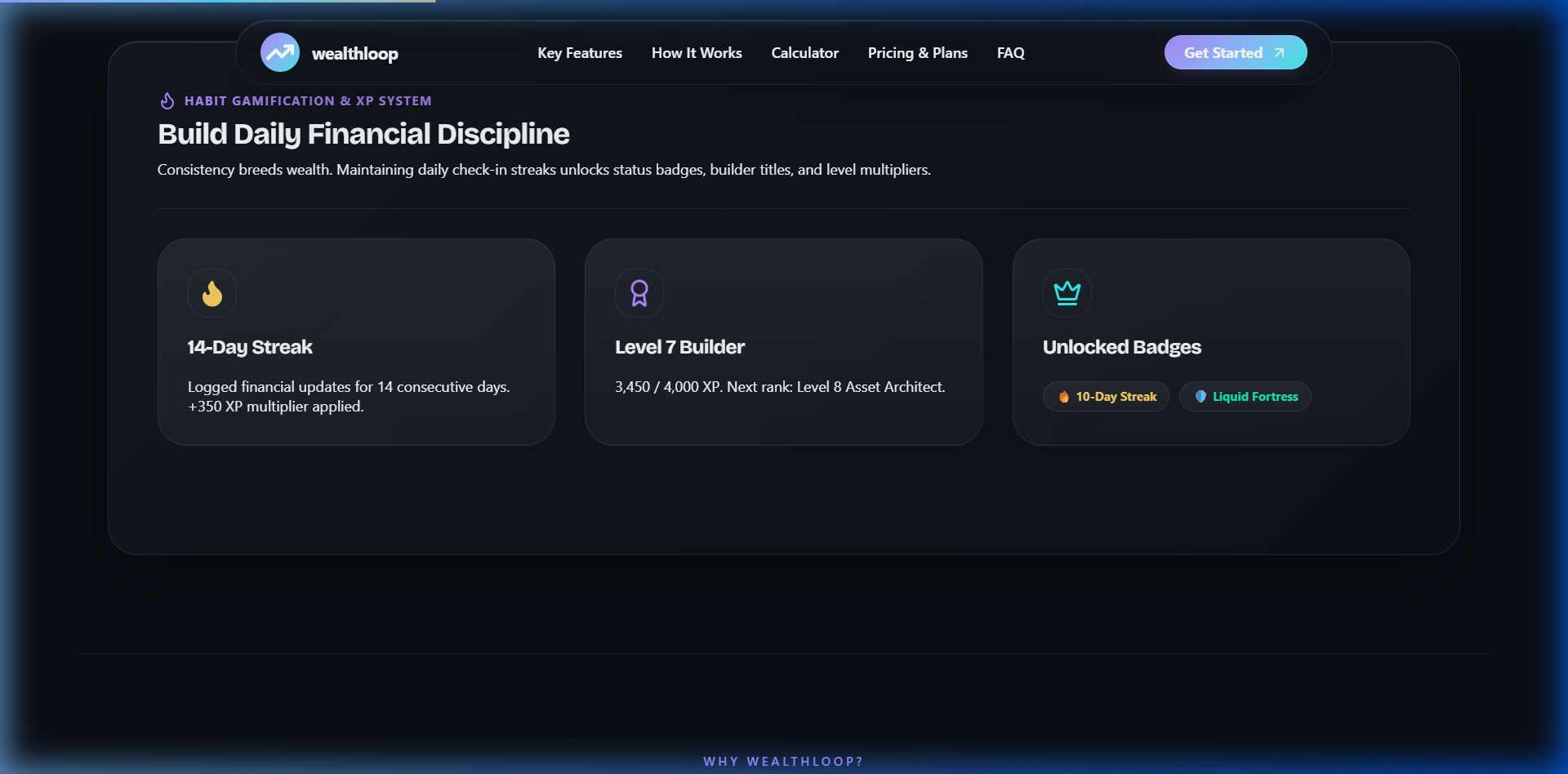Click the 14-Day Streak card title
1568x774 pixels.
tap(250, 347)
